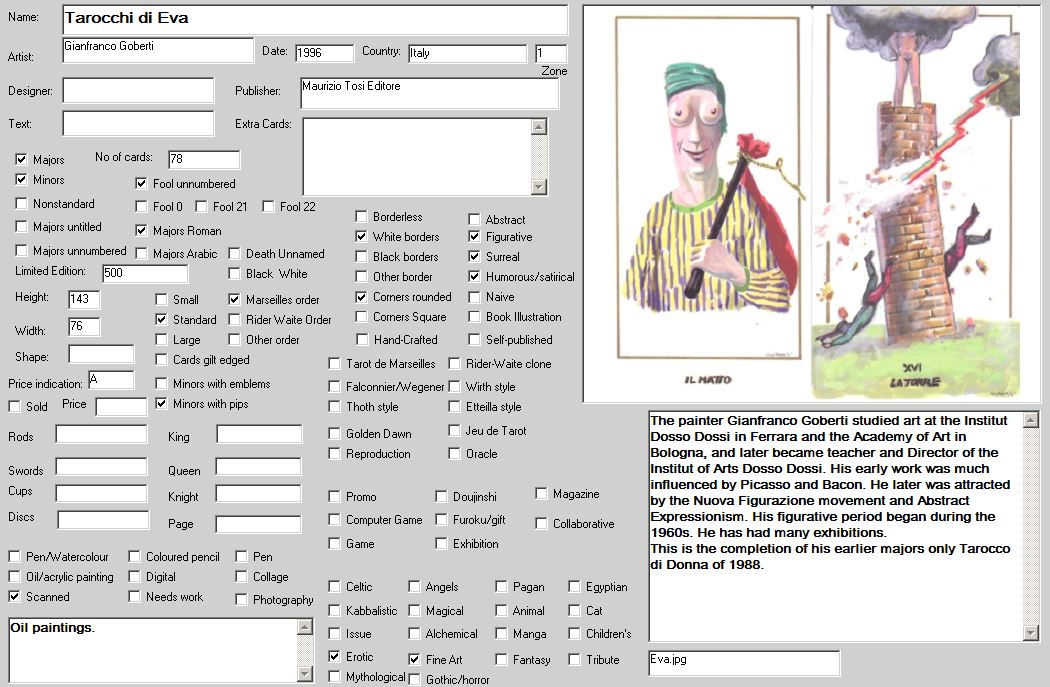Tick the Sold checkbox
Viewport: 1050px width, 687px height.
pyautogui.click(x=15, y=407)
